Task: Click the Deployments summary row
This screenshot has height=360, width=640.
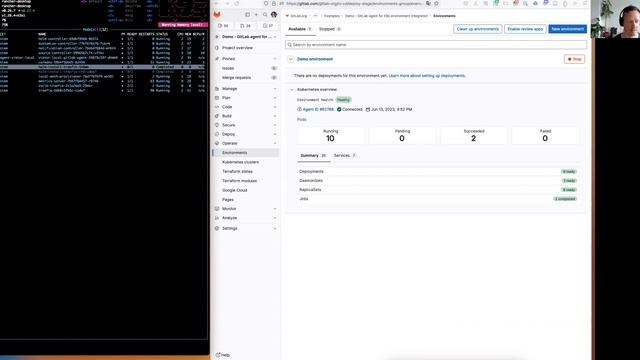Action: tap(438, 171)
